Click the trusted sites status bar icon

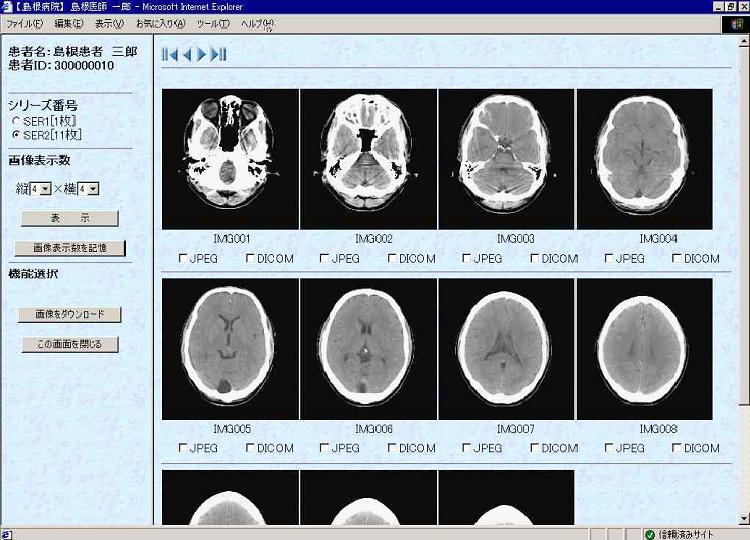point(649,534)
